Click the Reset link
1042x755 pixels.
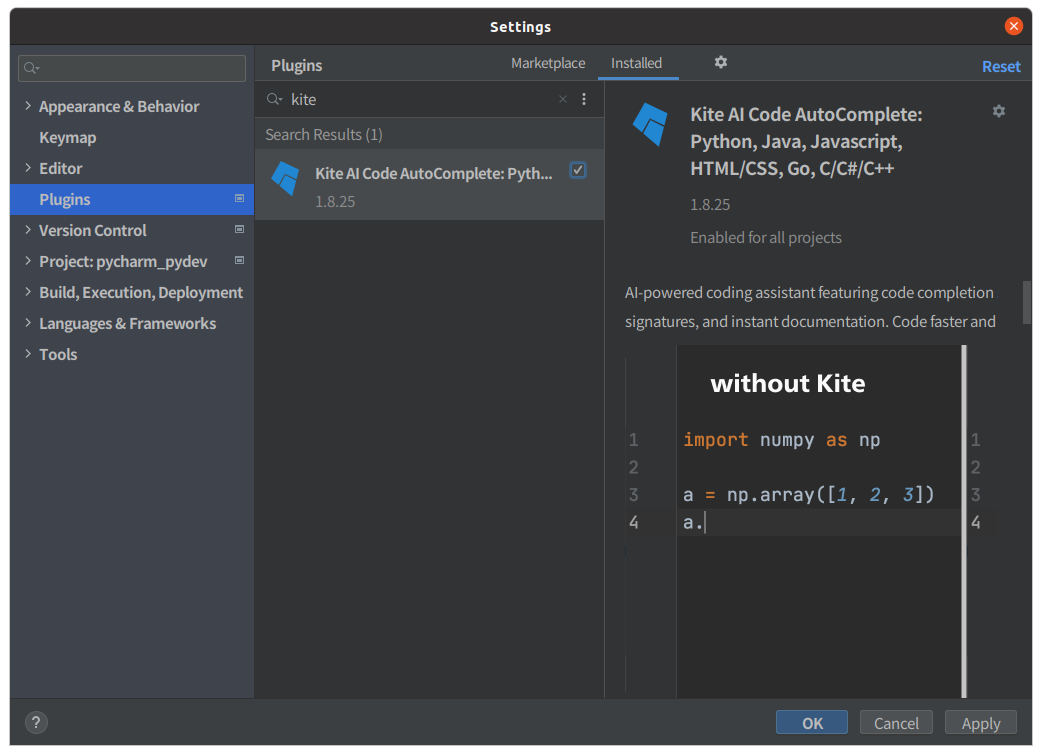pos(1001,65)
